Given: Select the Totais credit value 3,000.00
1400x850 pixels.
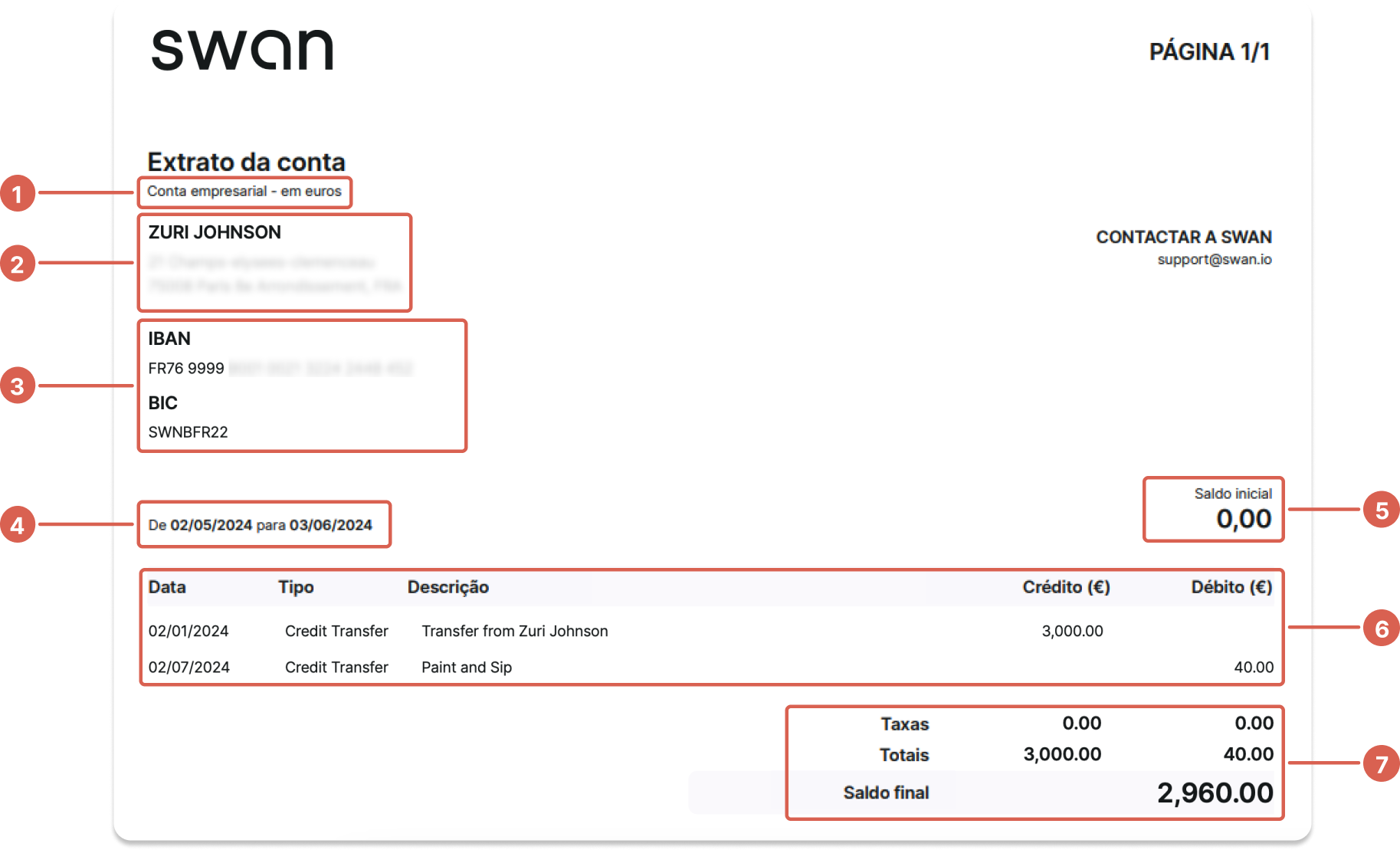Looking at the screenshot, I should [x=1063, y=754].
